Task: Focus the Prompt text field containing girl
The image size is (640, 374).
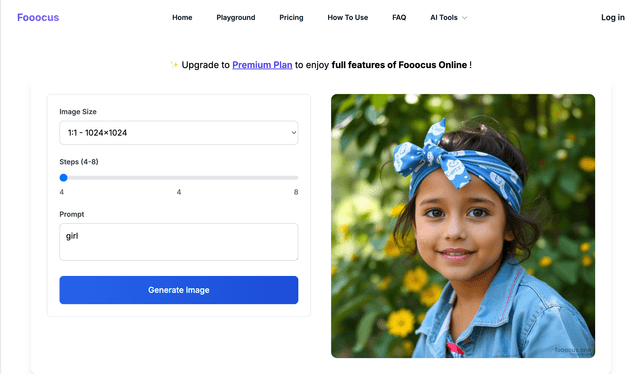Action: pos(179,242)
